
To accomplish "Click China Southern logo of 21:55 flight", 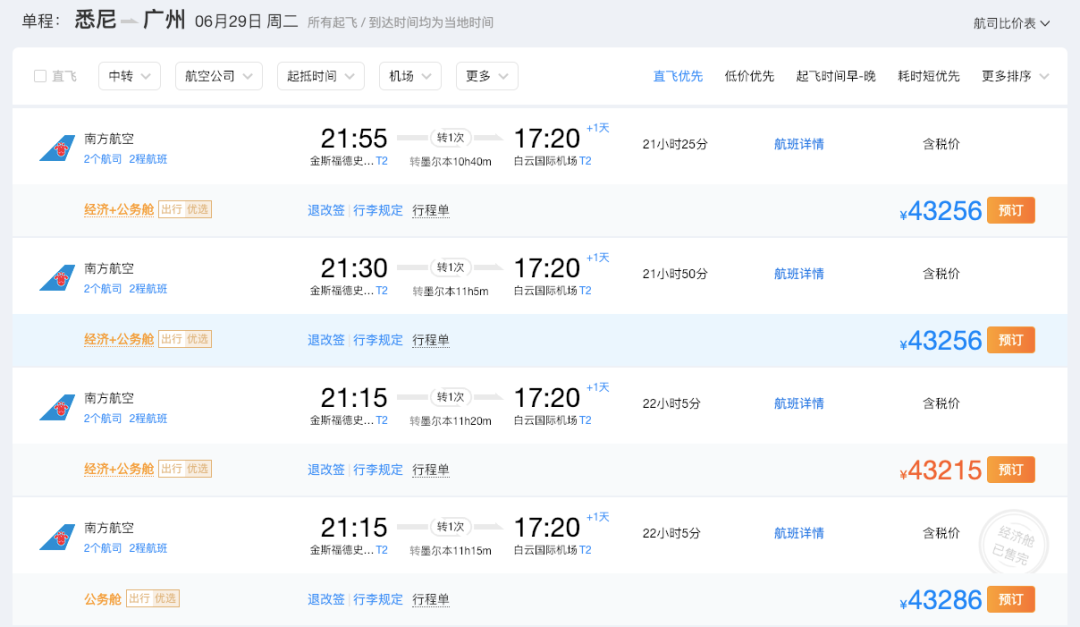I will point(57,148).
